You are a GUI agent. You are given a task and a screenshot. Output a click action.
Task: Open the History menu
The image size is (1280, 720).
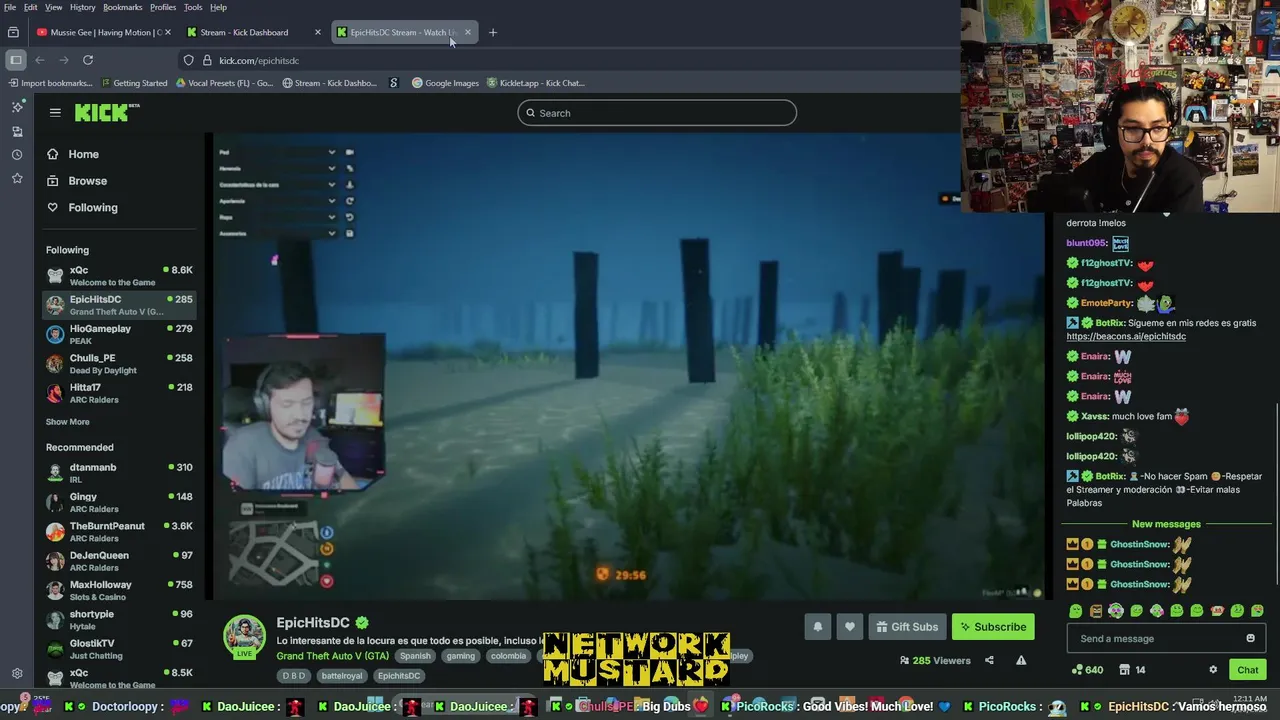pos(82,7)
